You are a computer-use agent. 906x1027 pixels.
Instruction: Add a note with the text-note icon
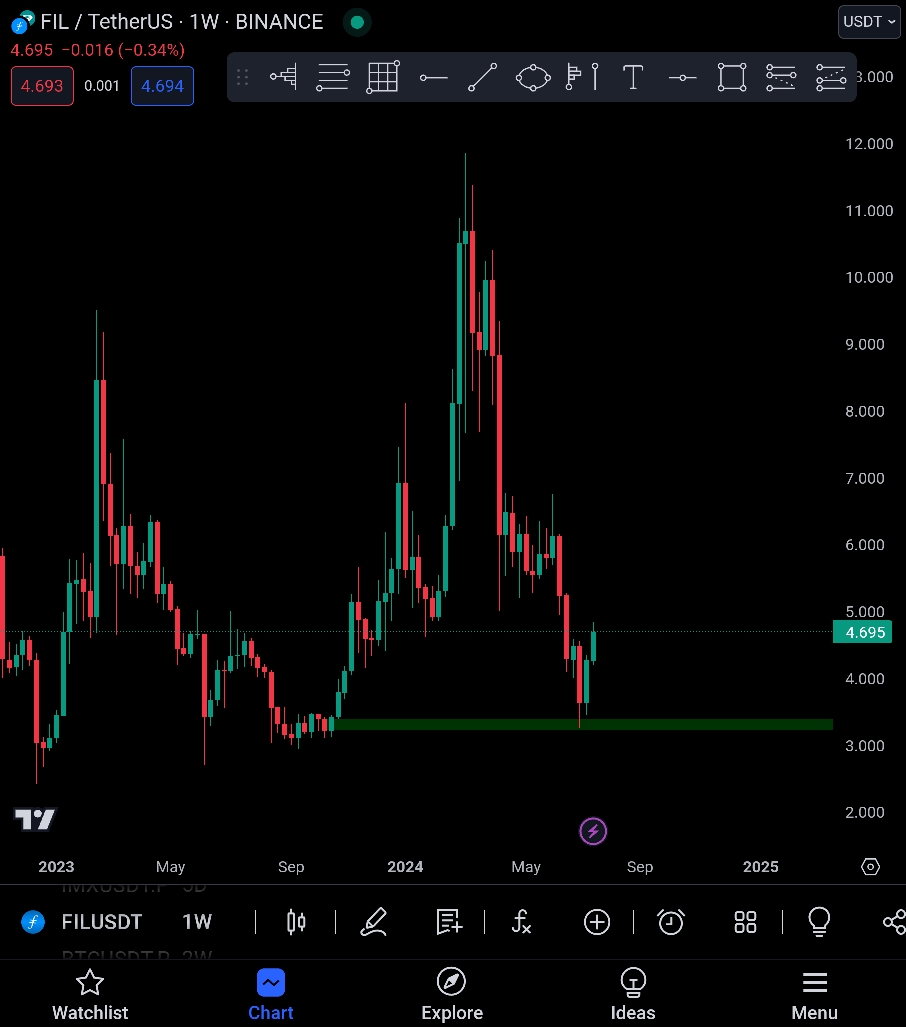click(449, 922)
